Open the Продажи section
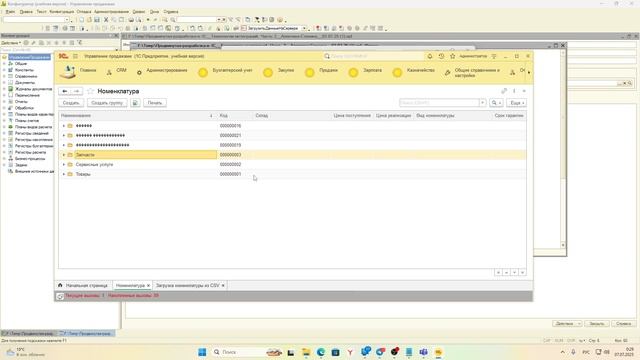Viewport: 640px width, 360px height. (322, 72)
